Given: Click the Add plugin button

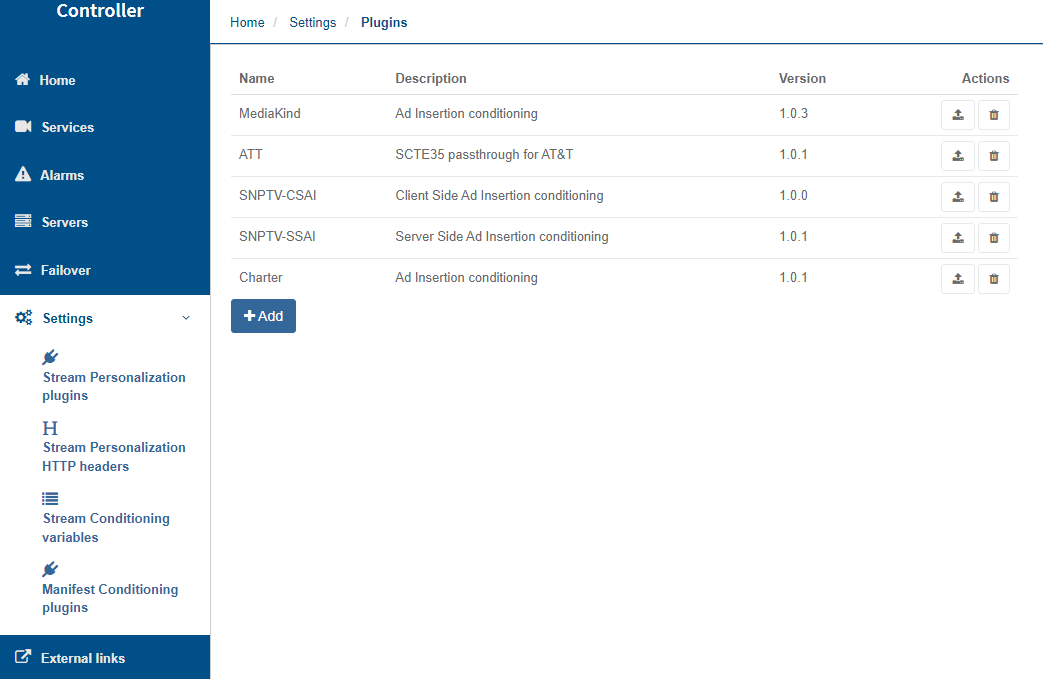Looking at the screenshot, I should (263, 316).
